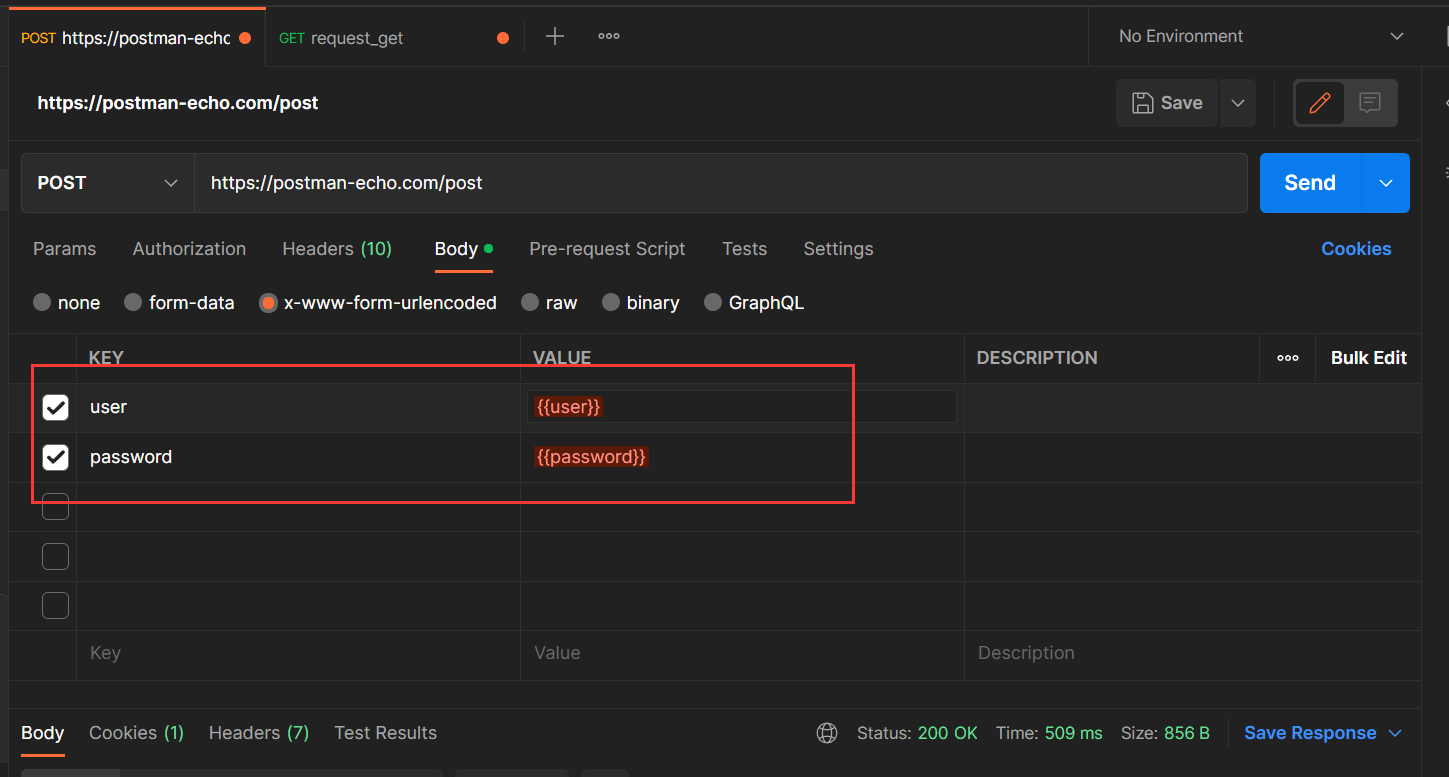
Task: Click the empty Key placeholder field
Action: tap(298, 653)
